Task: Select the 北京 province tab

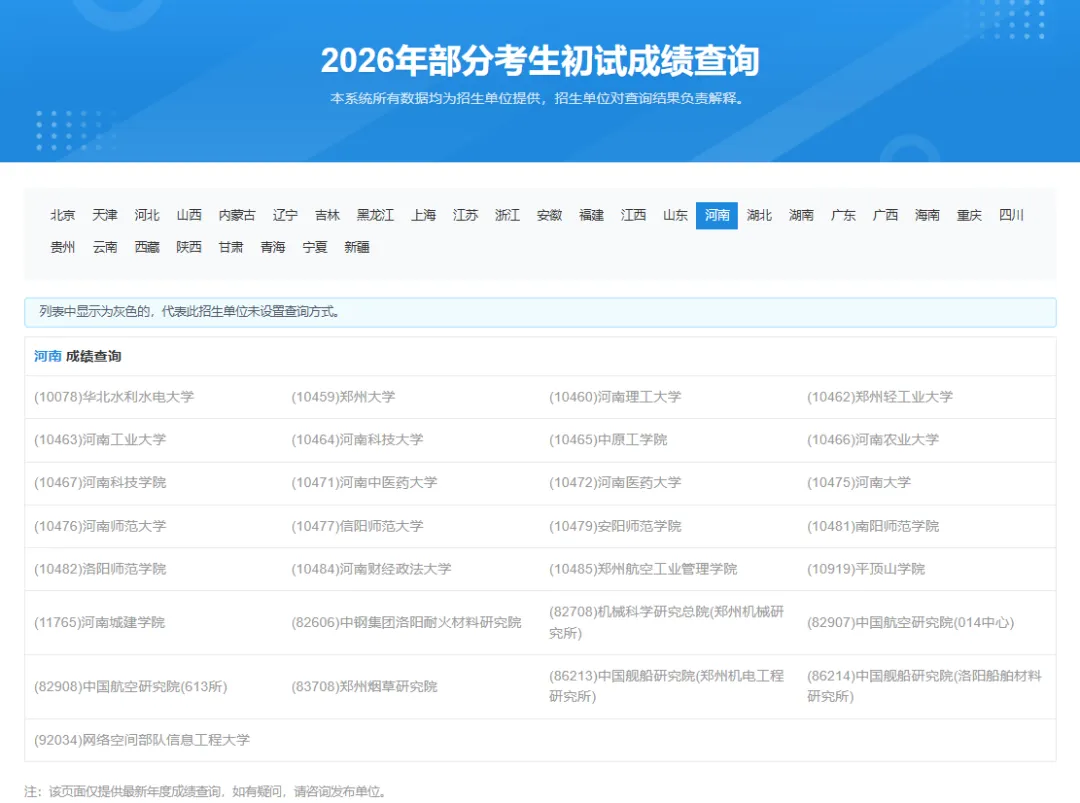Action: click(x=63, y=216)
